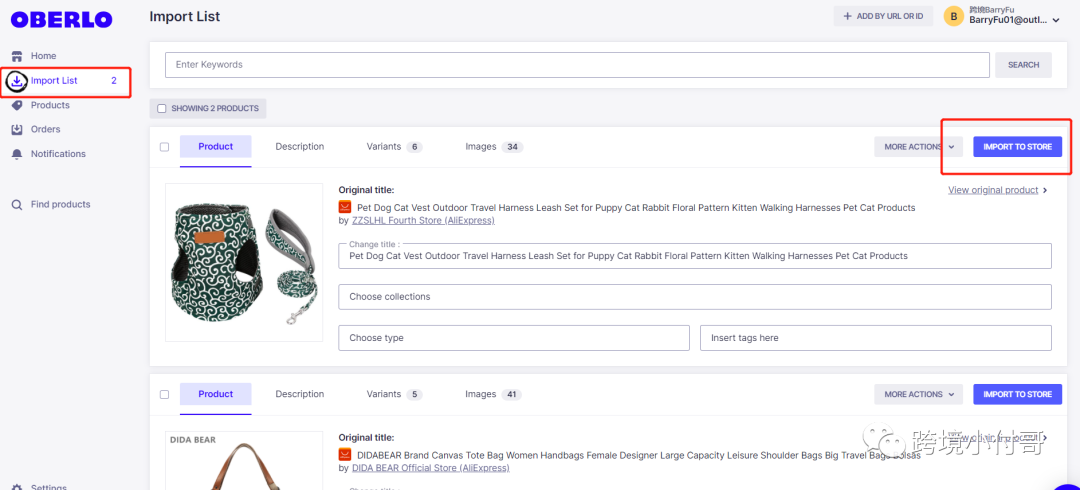This screenshot has width=1080, height=490.
Task: Click the AliExpress icon beside the Pet Dog Cat title
Action: tap(345, 207)
